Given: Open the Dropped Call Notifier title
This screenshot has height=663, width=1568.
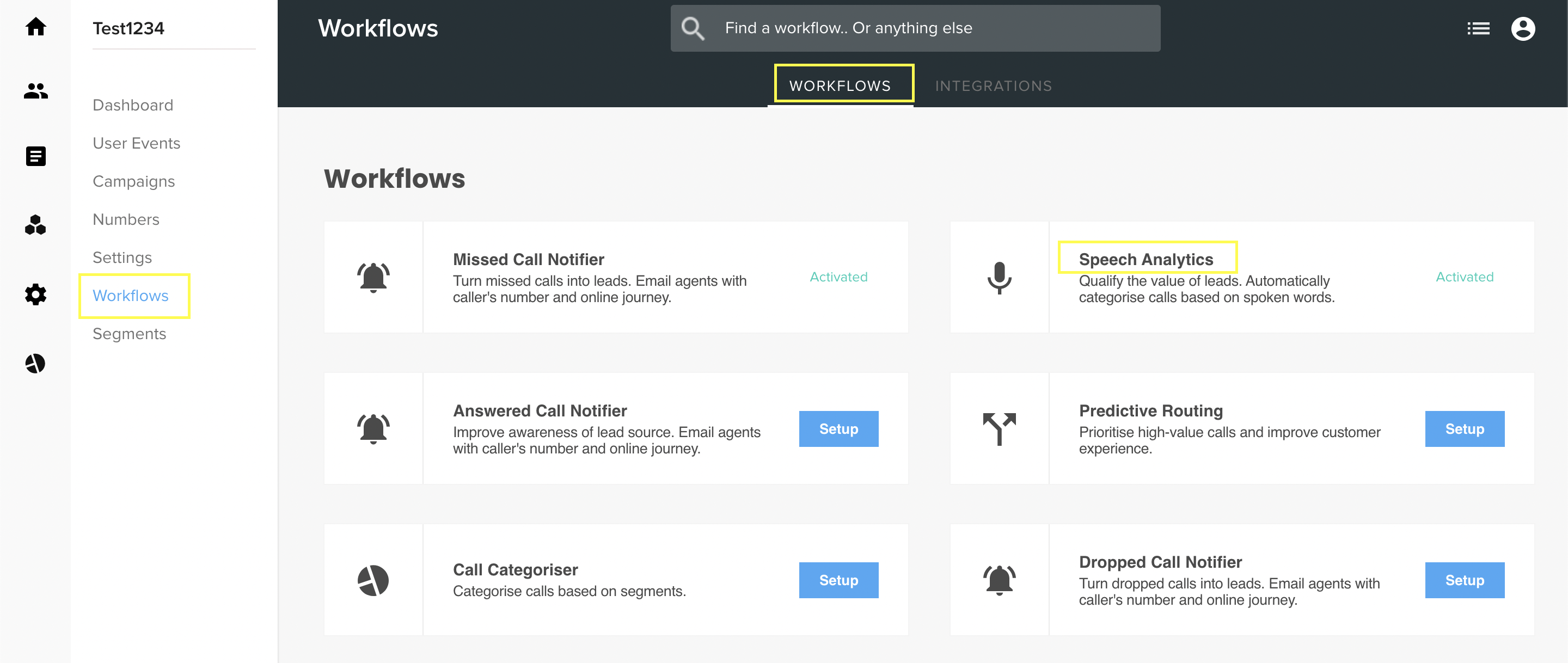Looking at the screenshot, I should [x=1160, y=562].
